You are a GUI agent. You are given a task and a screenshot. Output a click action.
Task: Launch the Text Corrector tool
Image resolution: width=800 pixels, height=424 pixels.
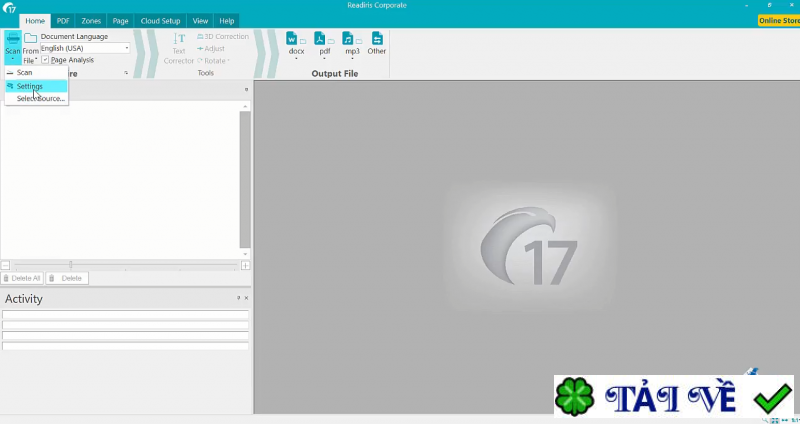(179, 48)
